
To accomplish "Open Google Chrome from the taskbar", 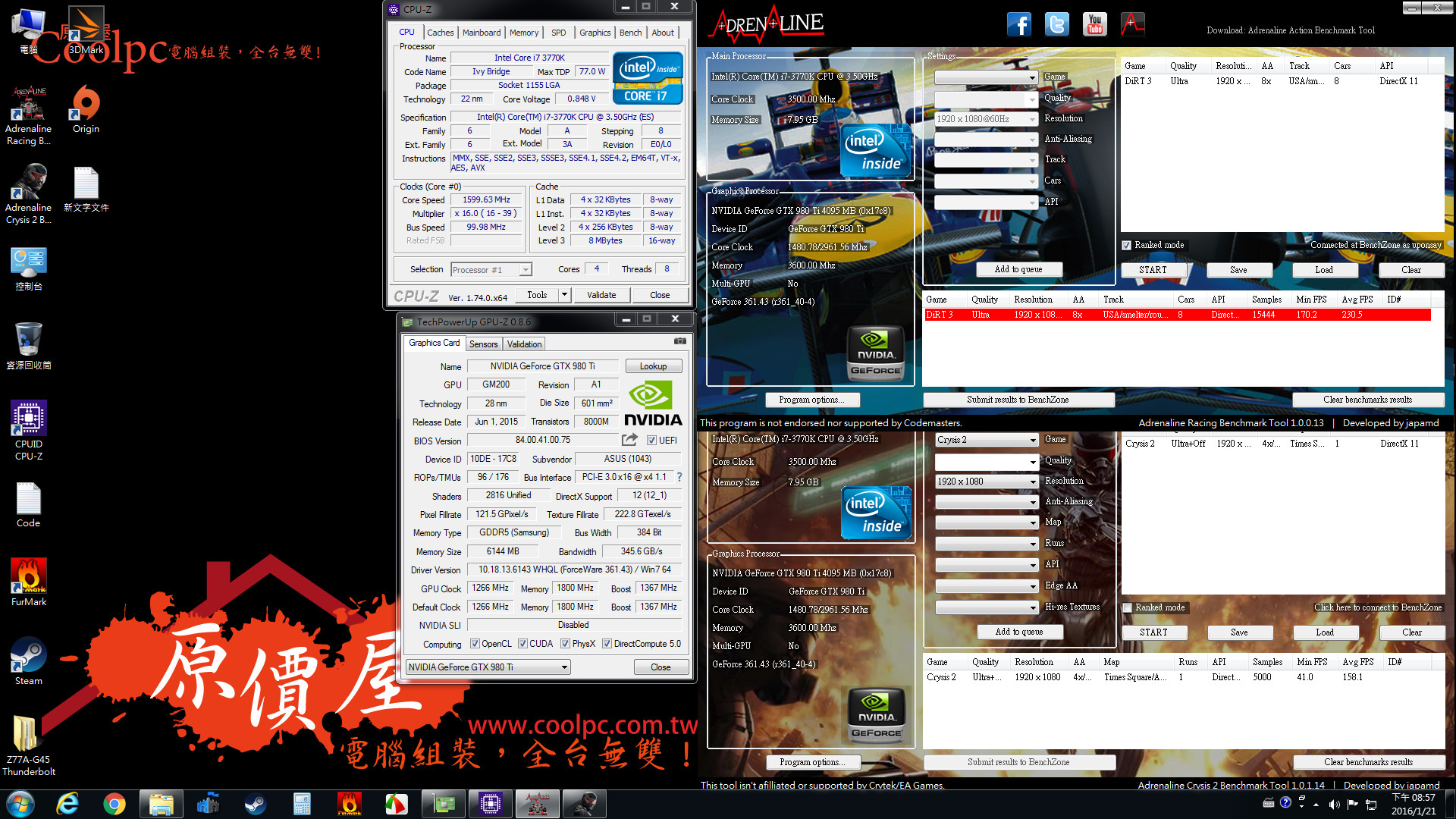I will click(x=115, y=804).
